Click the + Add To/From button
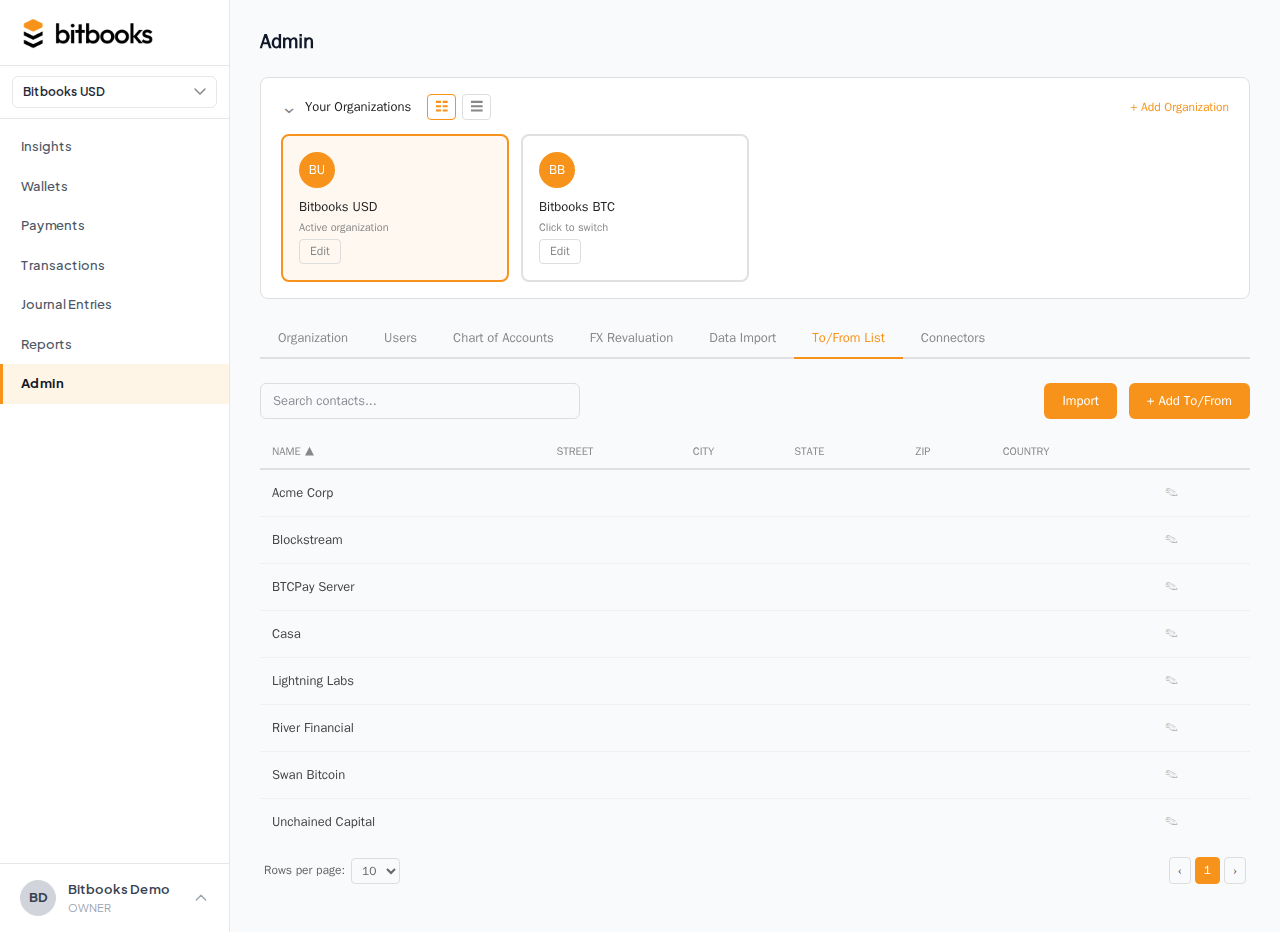 tap(1189, 401)
